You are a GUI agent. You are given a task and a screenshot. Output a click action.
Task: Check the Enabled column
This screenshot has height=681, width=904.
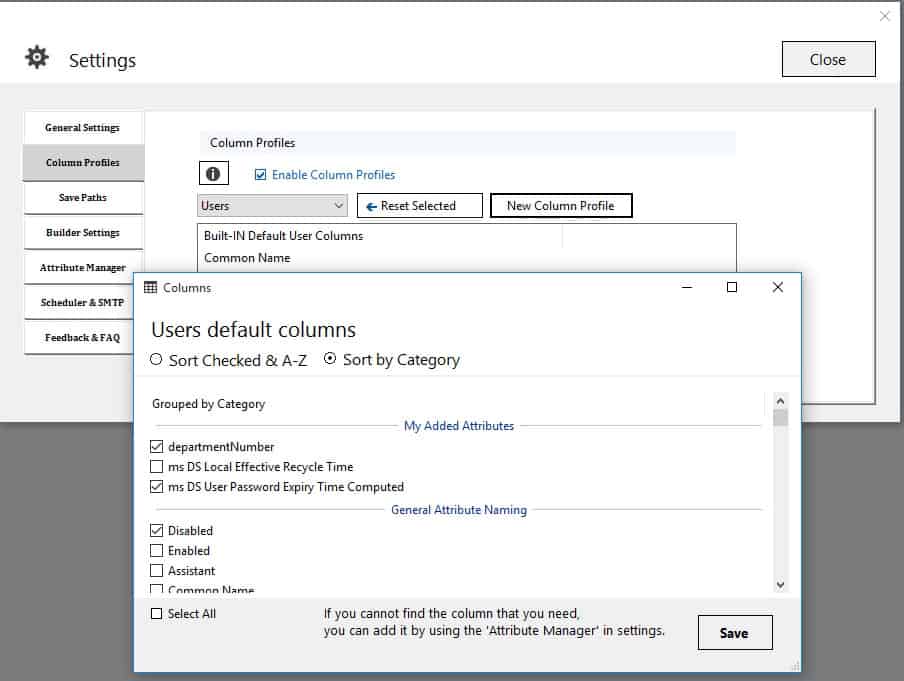tap(156, 551)
